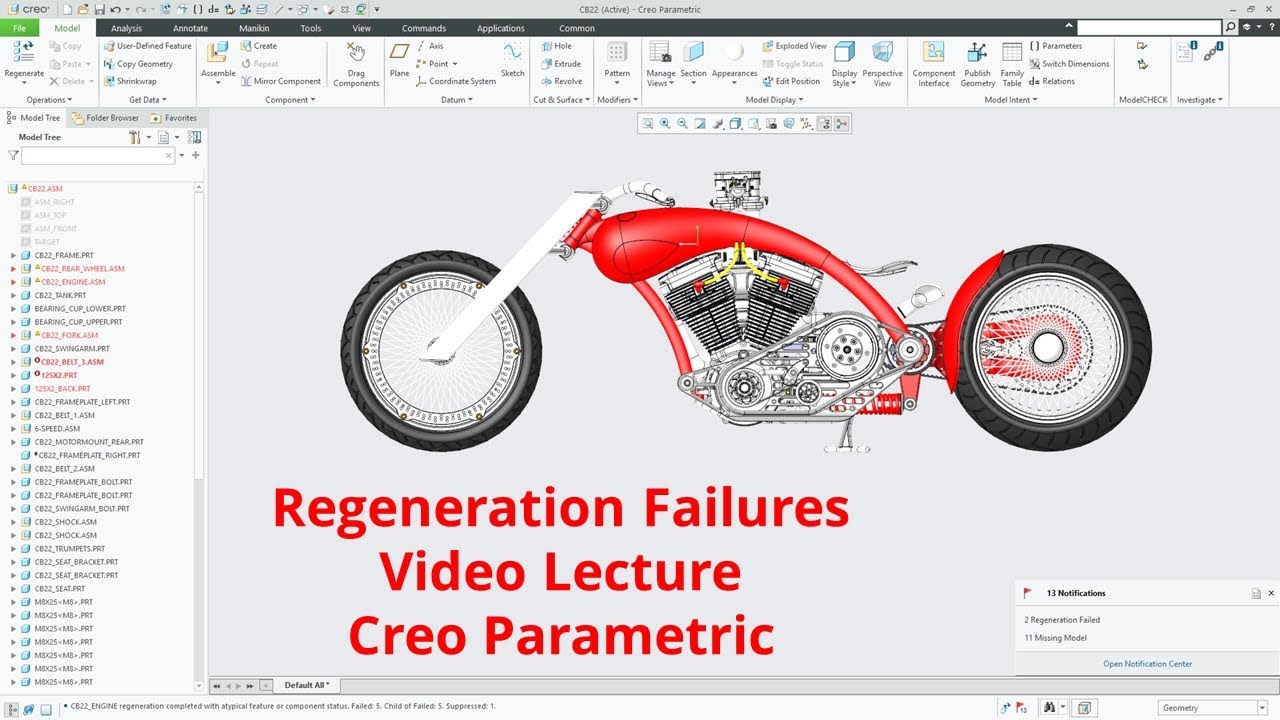Screen dimensions: 1280x720
Task: Expand CB22_ENGINE.ASM tree node
Action: point(14,282)
